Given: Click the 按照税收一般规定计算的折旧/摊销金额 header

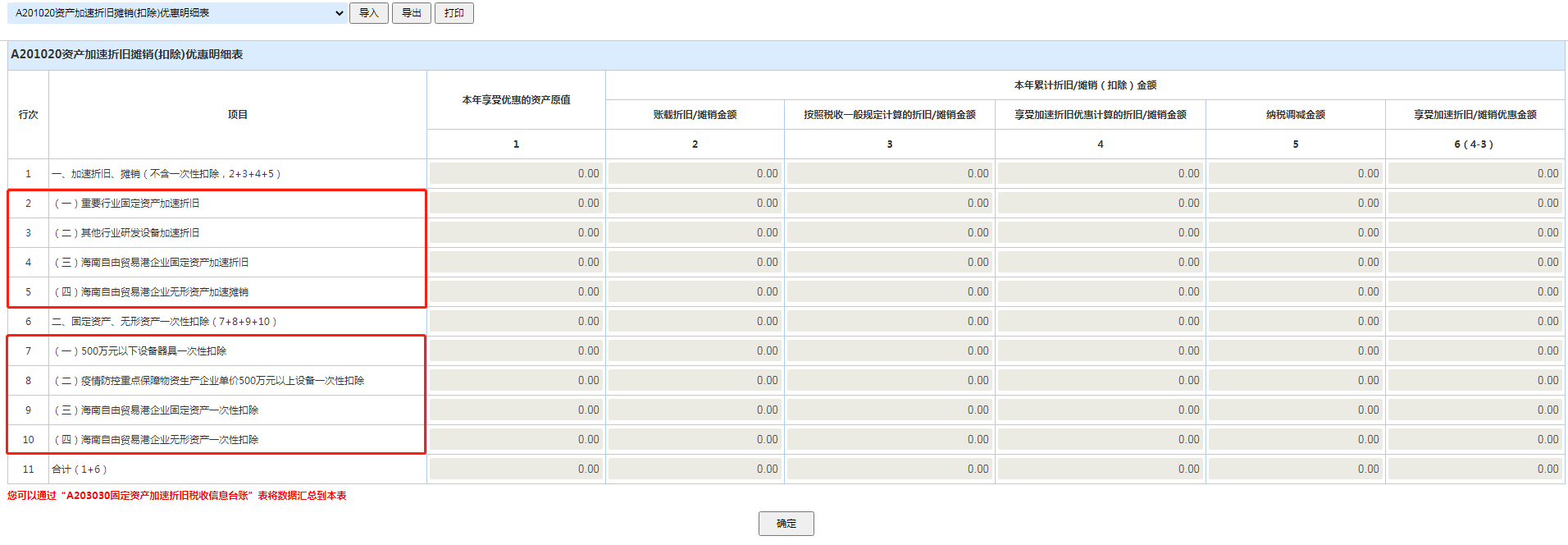Looking at the screenshot, I should [x=890, y=115].
